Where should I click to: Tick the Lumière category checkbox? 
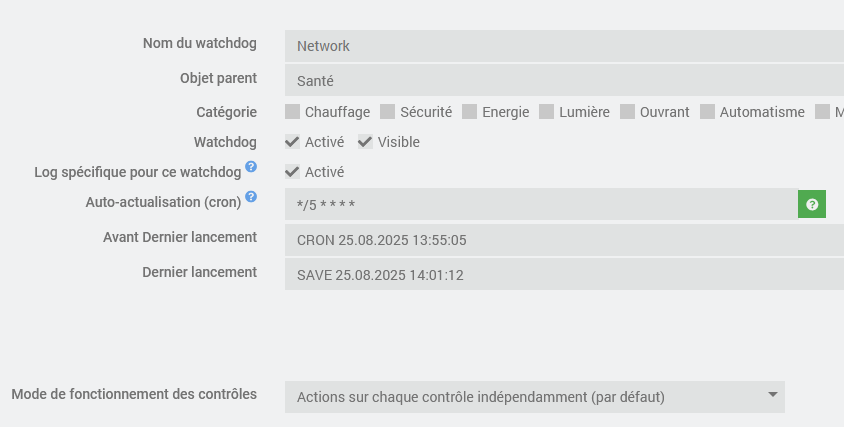point(547,112)
